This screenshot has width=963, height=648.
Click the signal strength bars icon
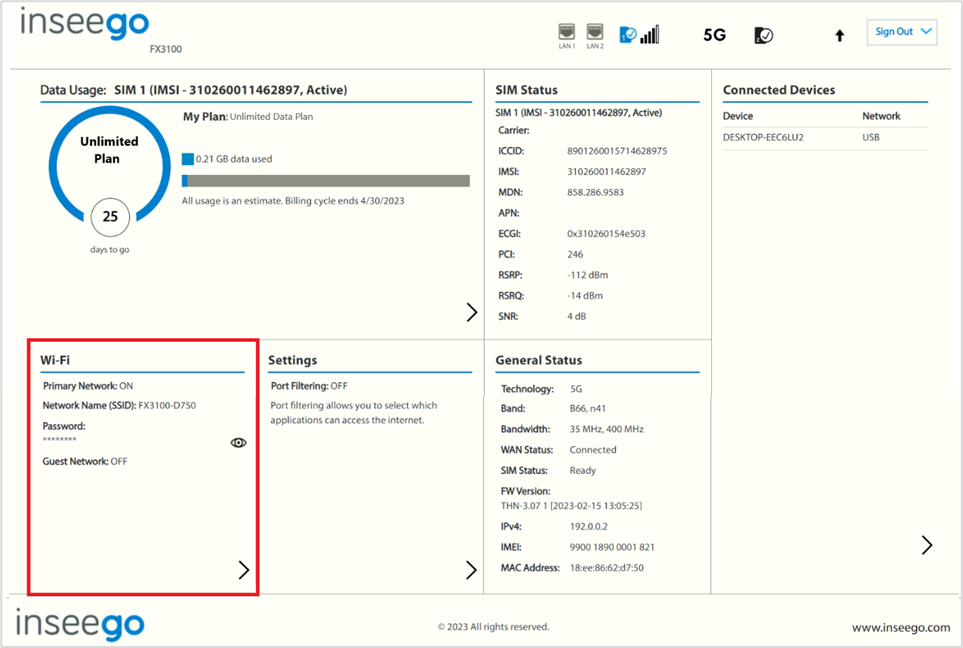[x=650, y=34]
